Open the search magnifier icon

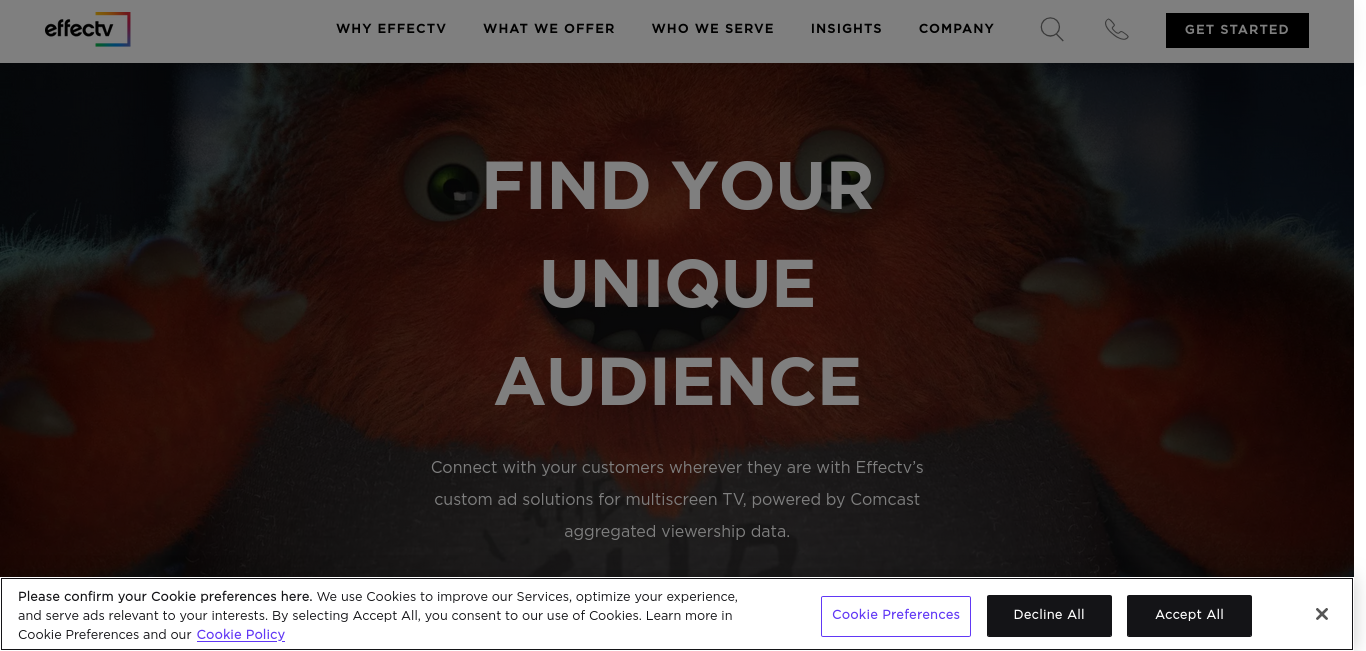(x=1052, y=29)
